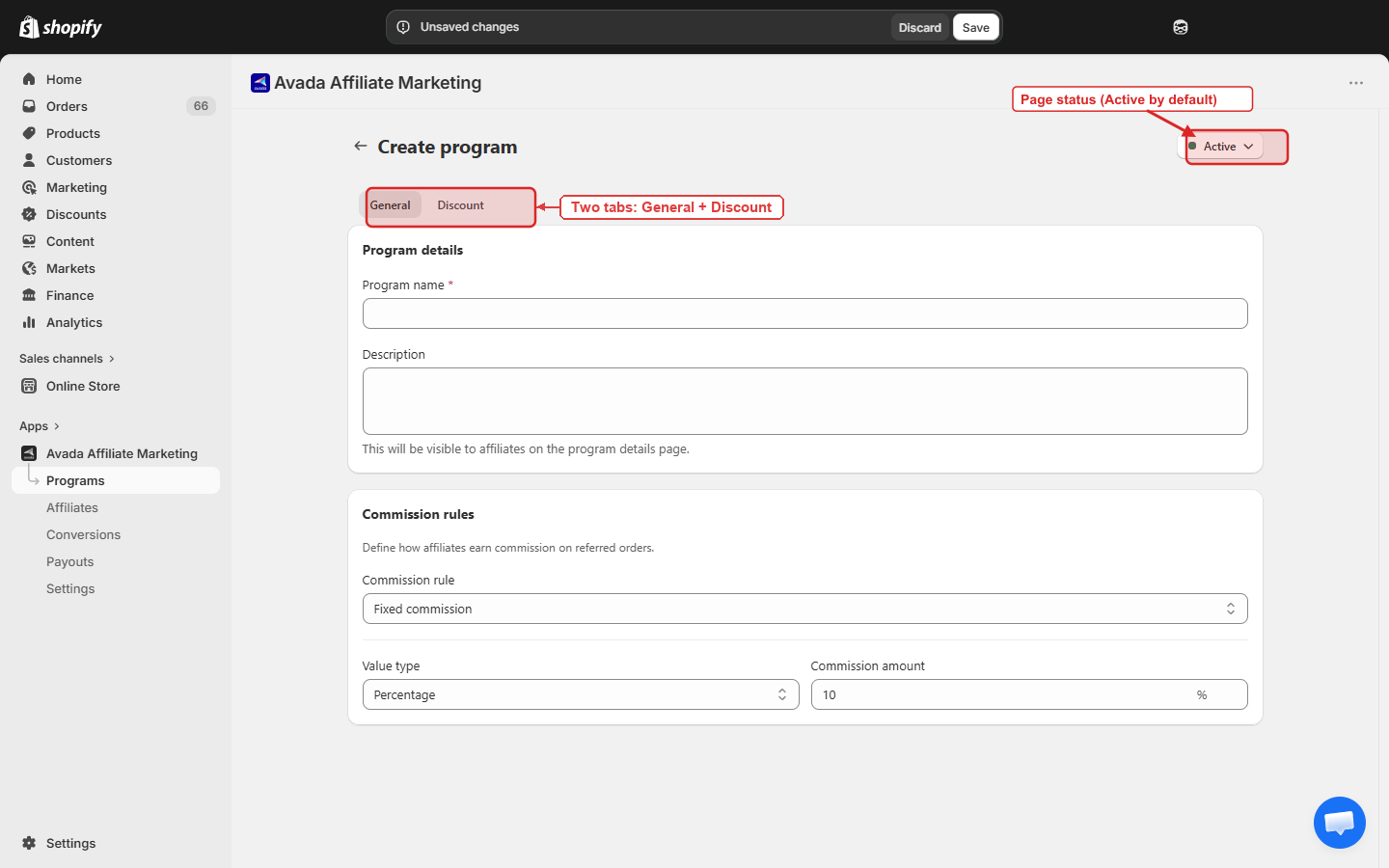Viewport: 1389px width, 868px height.
Task: Click the 66 orders count badge
Action: click(201, 106)
